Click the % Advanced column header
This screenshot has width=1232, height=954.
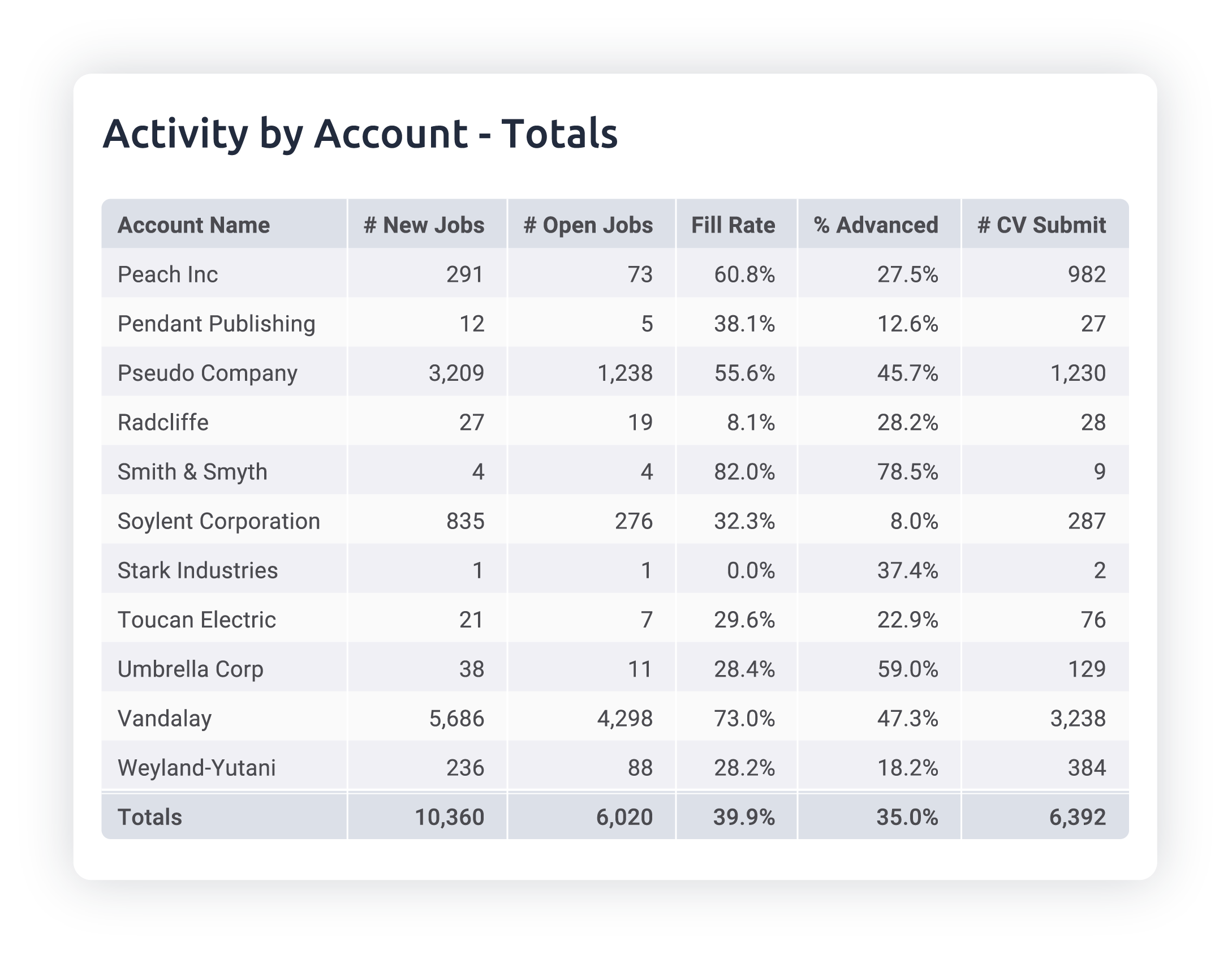coord(876,225)
